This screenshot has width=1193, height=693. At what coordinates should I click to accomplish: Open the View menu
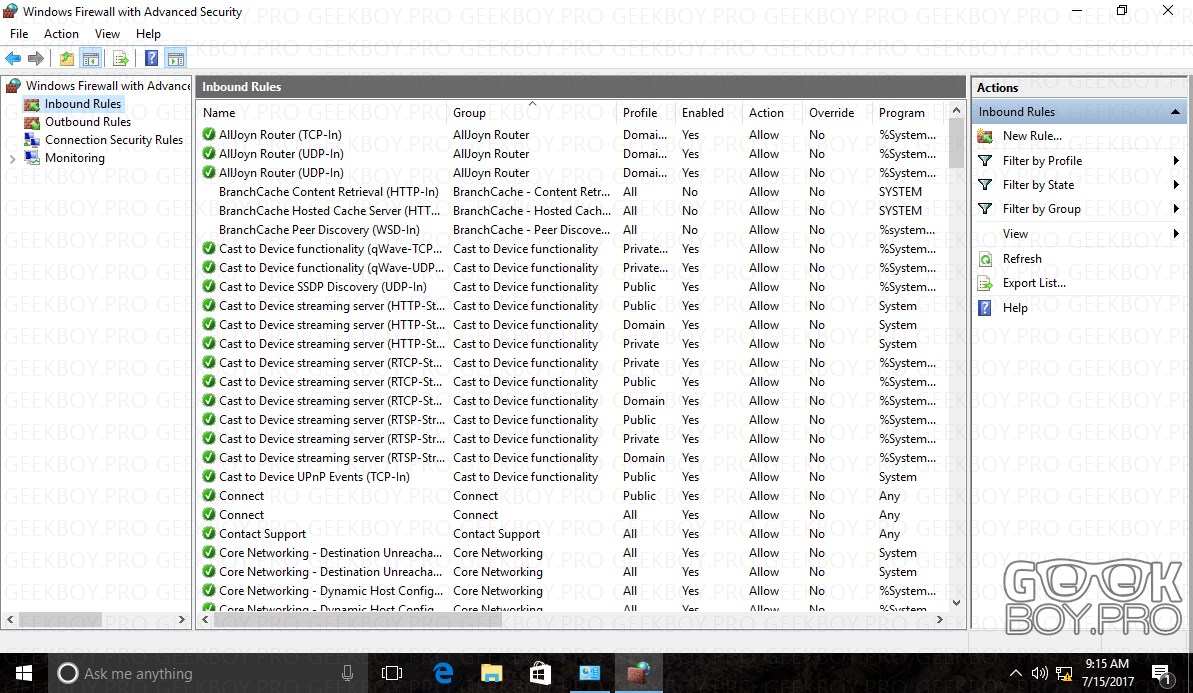coord(107,33)
